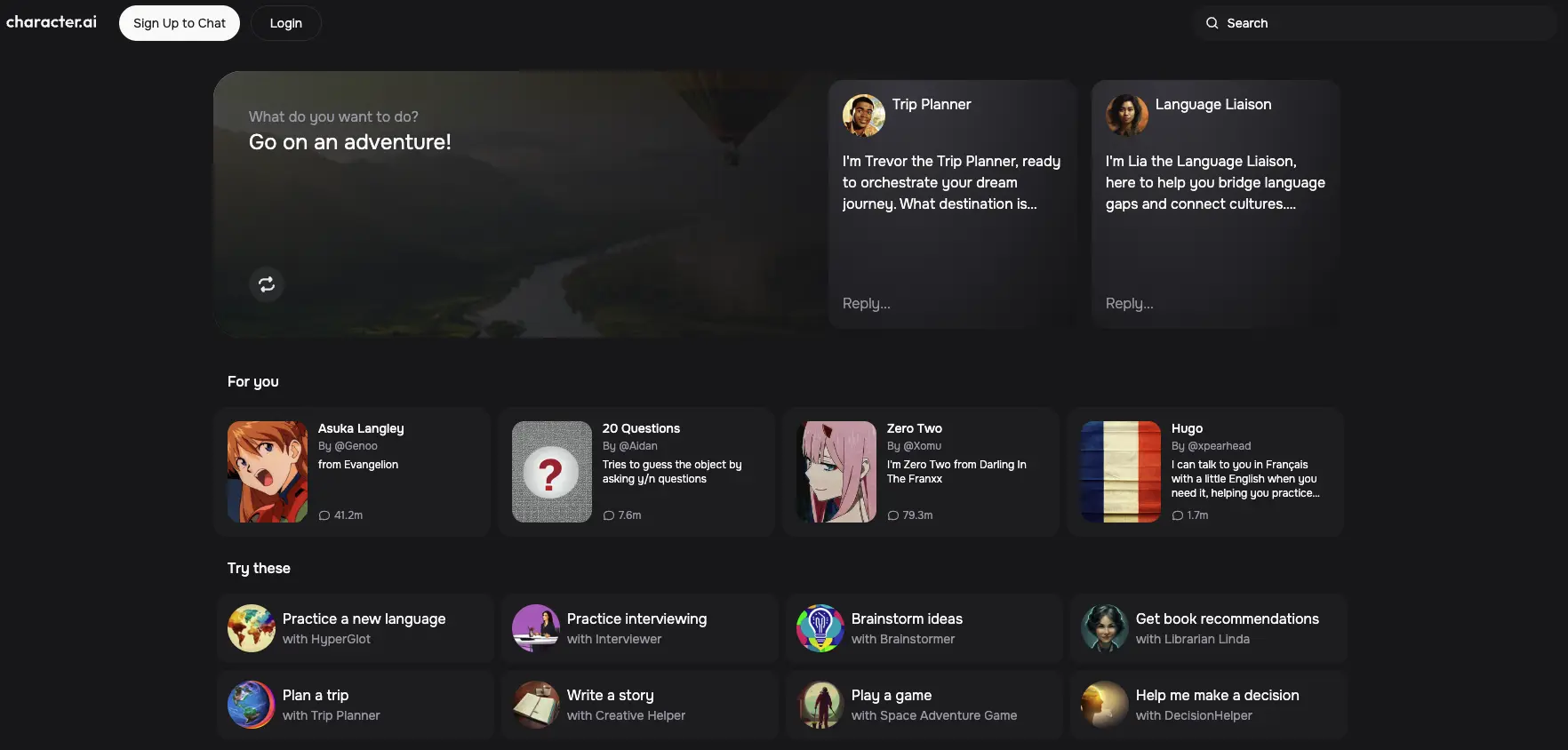Select the Zero Two character card
The image size is (1568, 750).
point(920,472)
